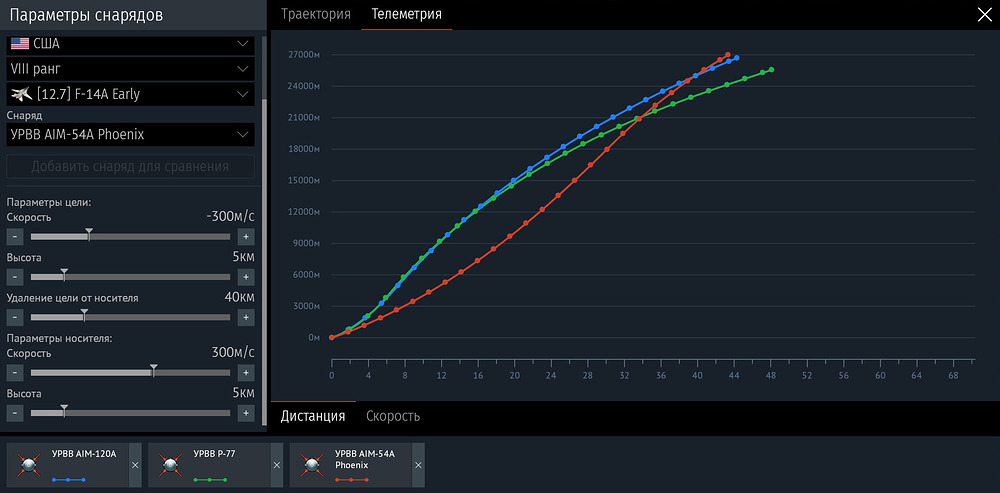This screenshot has height=493, width=1000.
Task: Increase target speed with plus button
Action: tap(246, 237)
